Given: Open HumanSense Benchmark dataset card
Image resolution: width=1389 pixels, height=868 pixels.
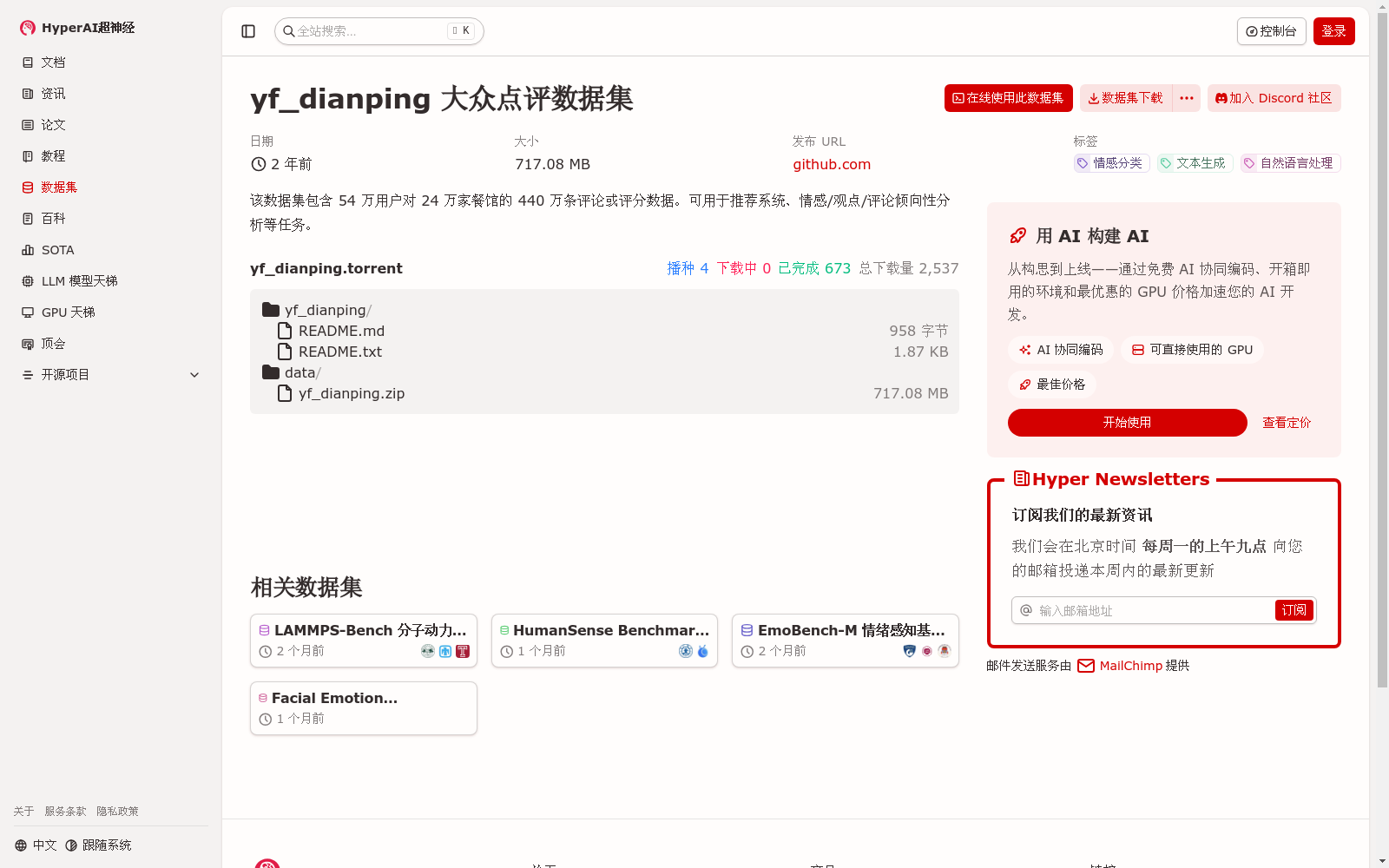Looking at the screenshot, I should tap(604, 641).
